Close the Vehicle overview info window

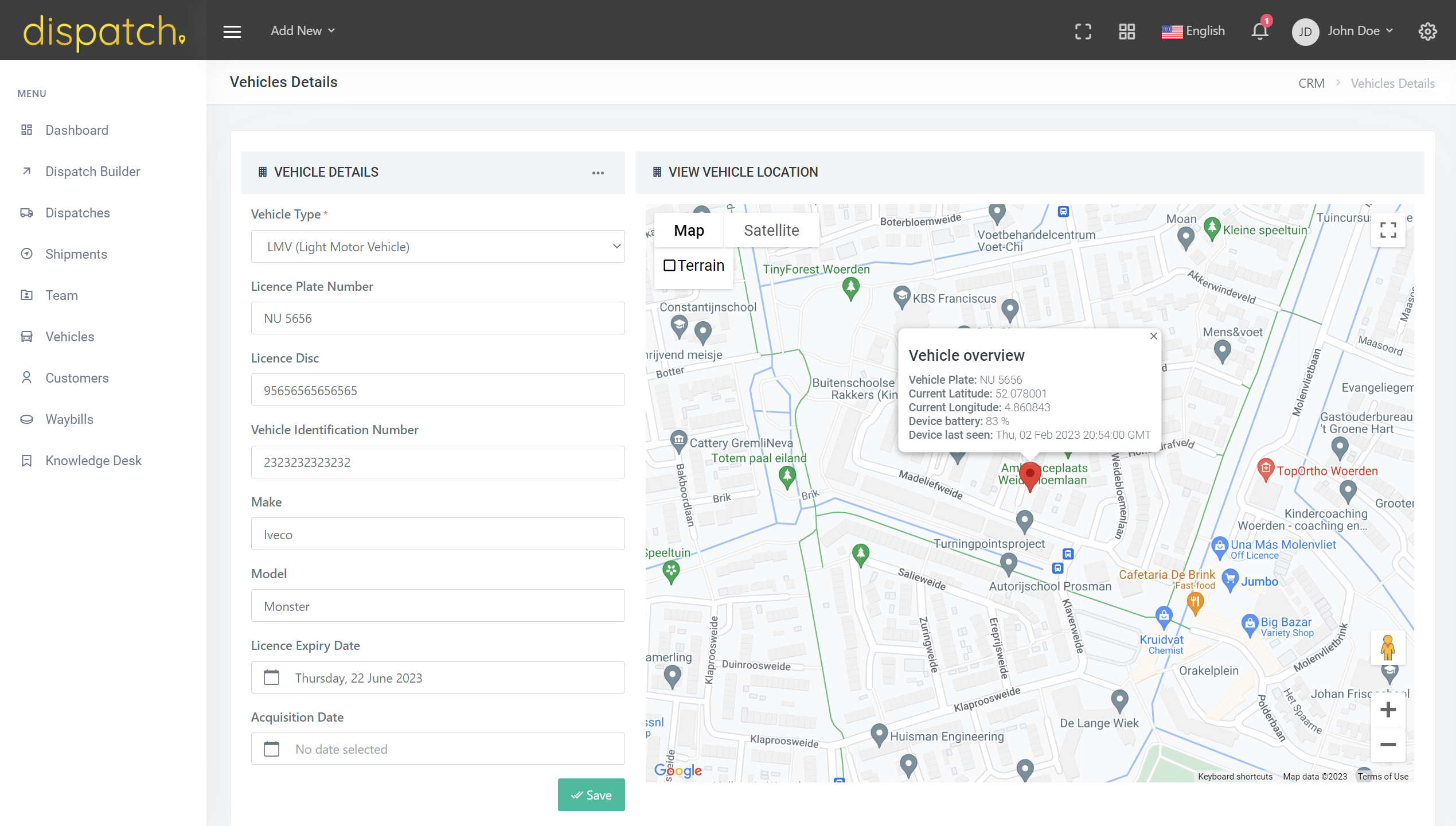[1153, 336]
